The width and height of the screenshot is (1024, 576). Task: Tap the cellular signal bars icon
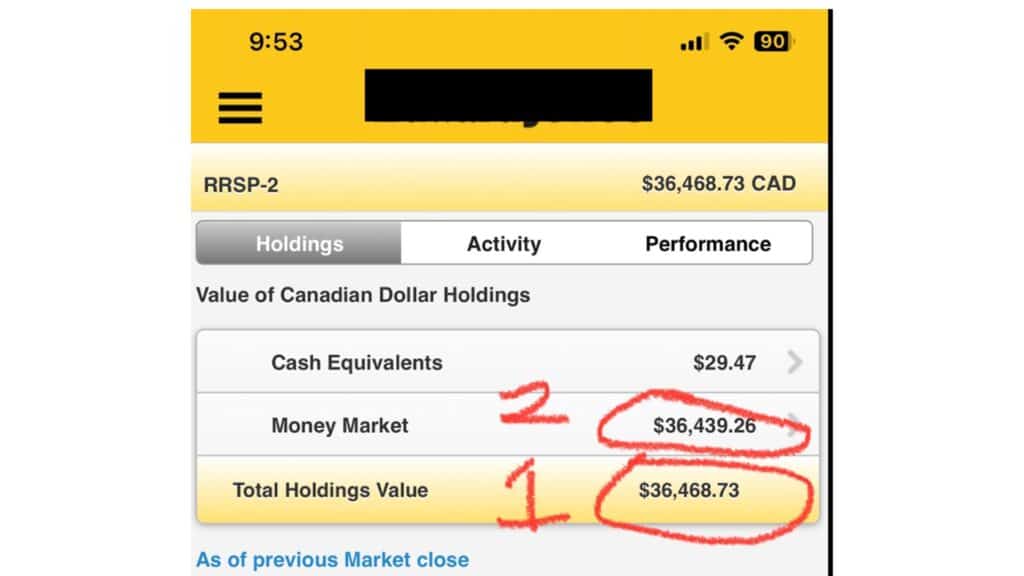(x=694, y=42)
